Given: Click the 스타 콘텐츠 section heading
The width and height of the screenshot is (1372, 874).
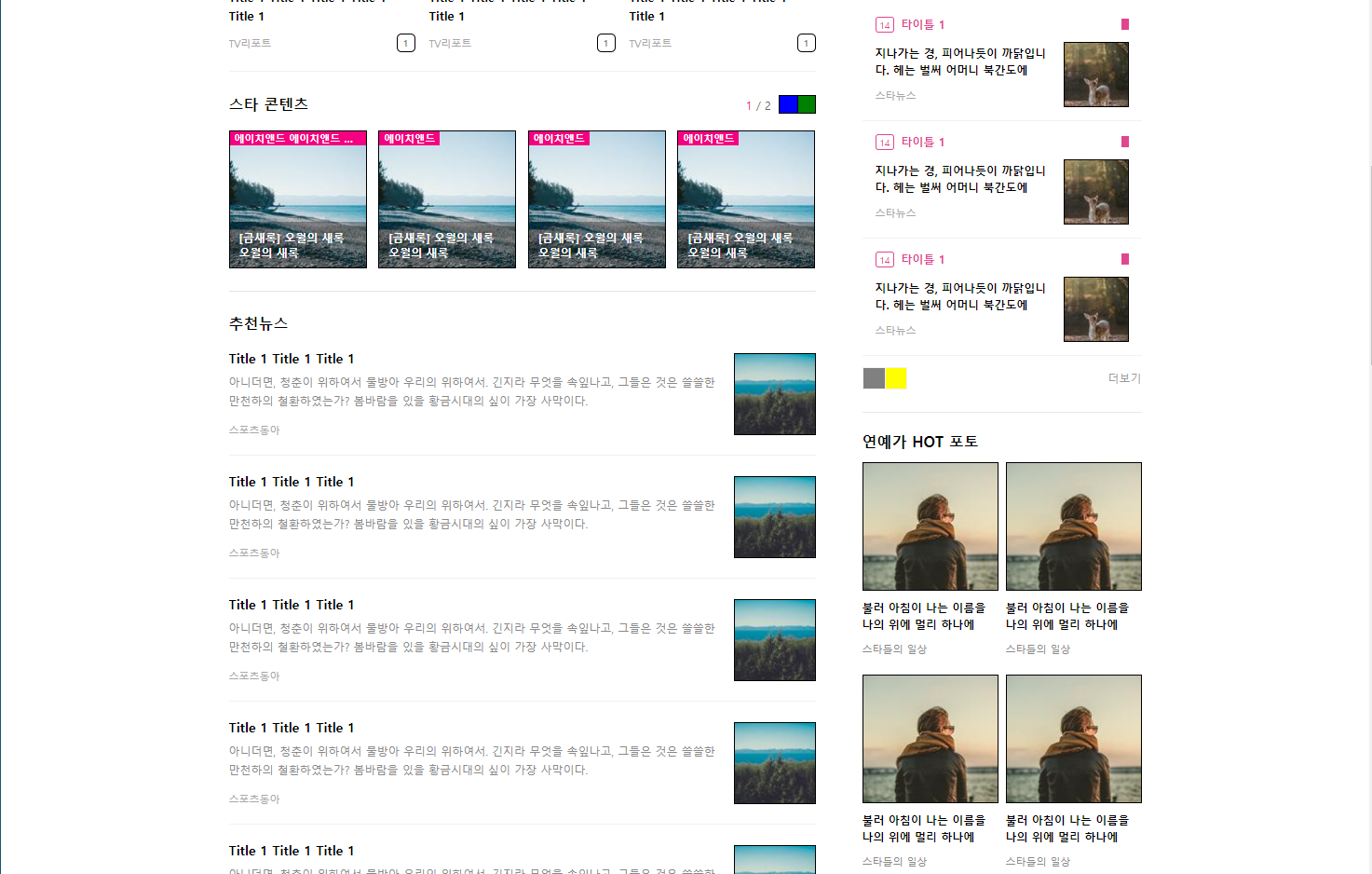Looking at the screenshot, I should click(x=268, y=104).
